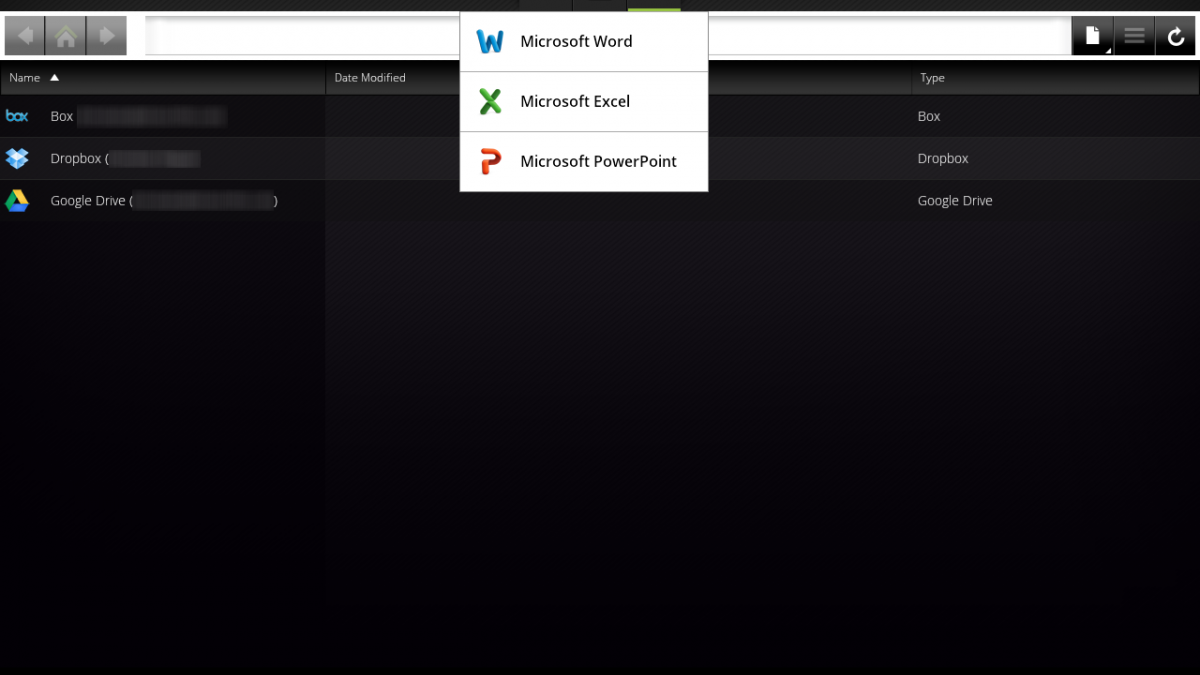Open the list view menu icon
The width and height of the screenshot is (1200, 675).
click(x=1134, y=37)
